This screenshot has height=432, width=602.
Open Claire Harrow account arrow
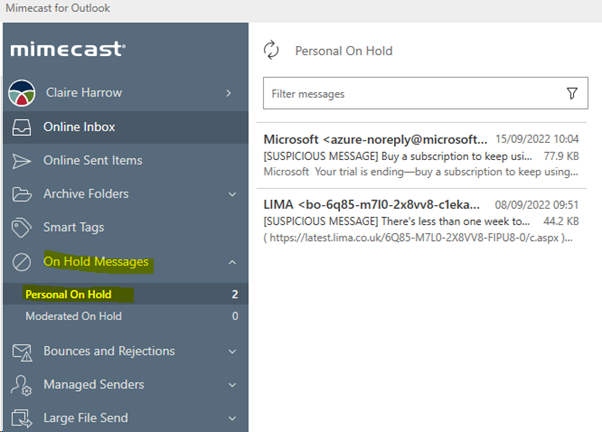(229, 93)
